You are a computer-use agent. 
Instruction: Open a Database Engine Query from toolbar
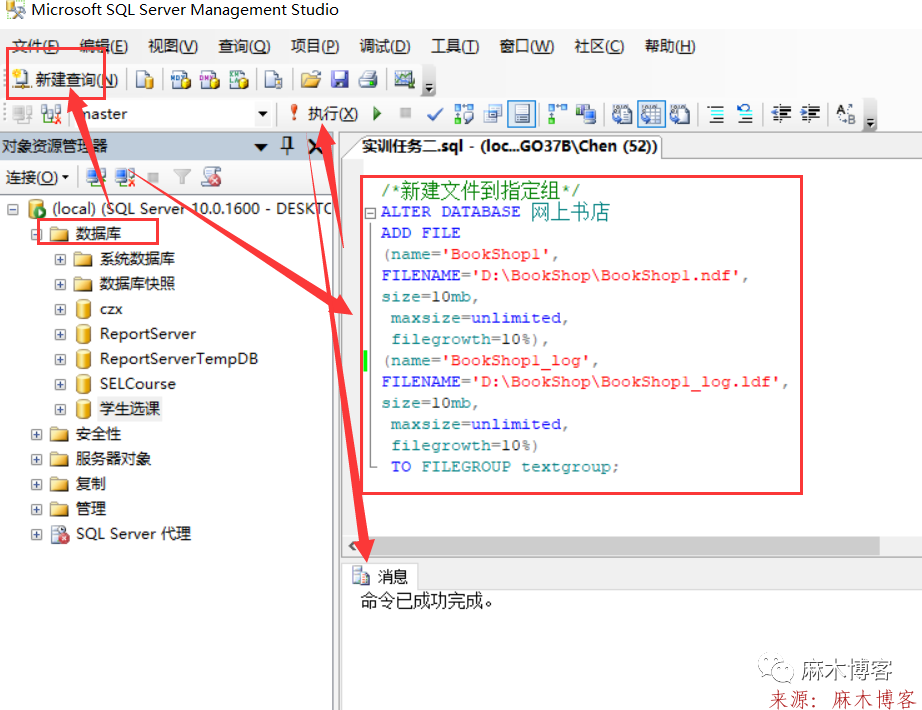[145, 79]
